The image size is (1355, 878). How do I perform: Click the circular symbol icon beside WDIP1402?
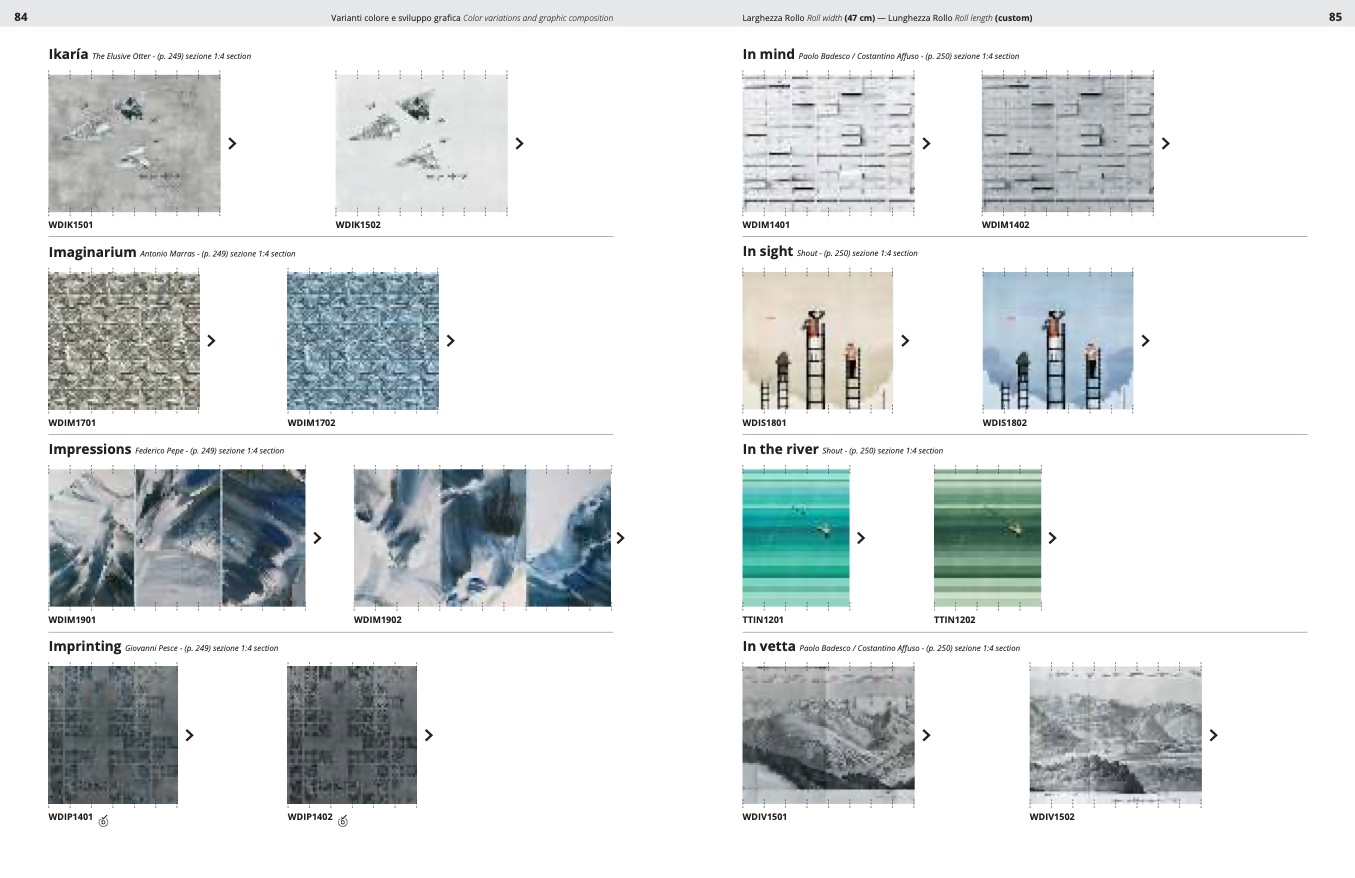343,822
